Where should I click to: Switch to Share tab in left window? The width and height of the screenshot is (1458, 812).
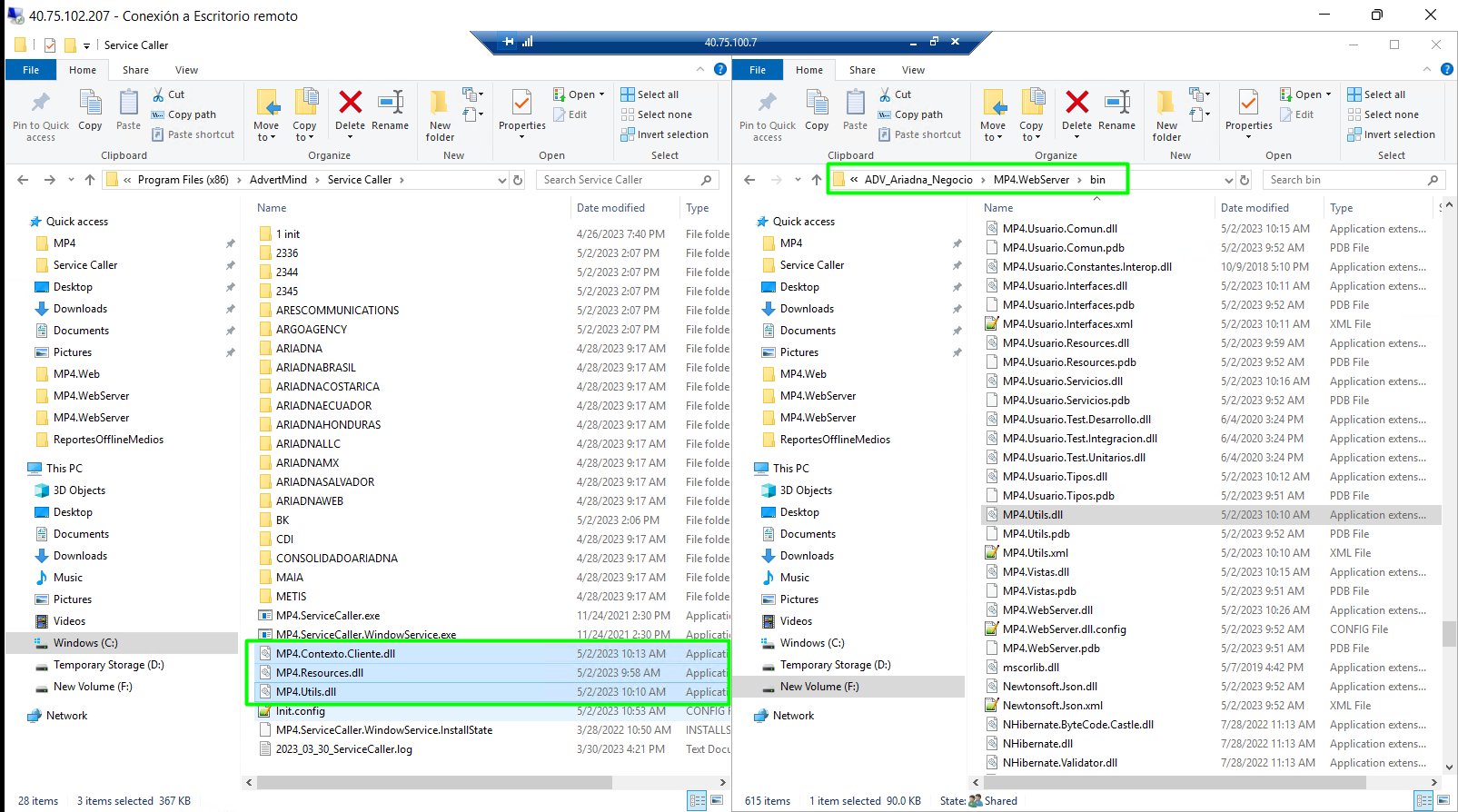pos(135,70)
